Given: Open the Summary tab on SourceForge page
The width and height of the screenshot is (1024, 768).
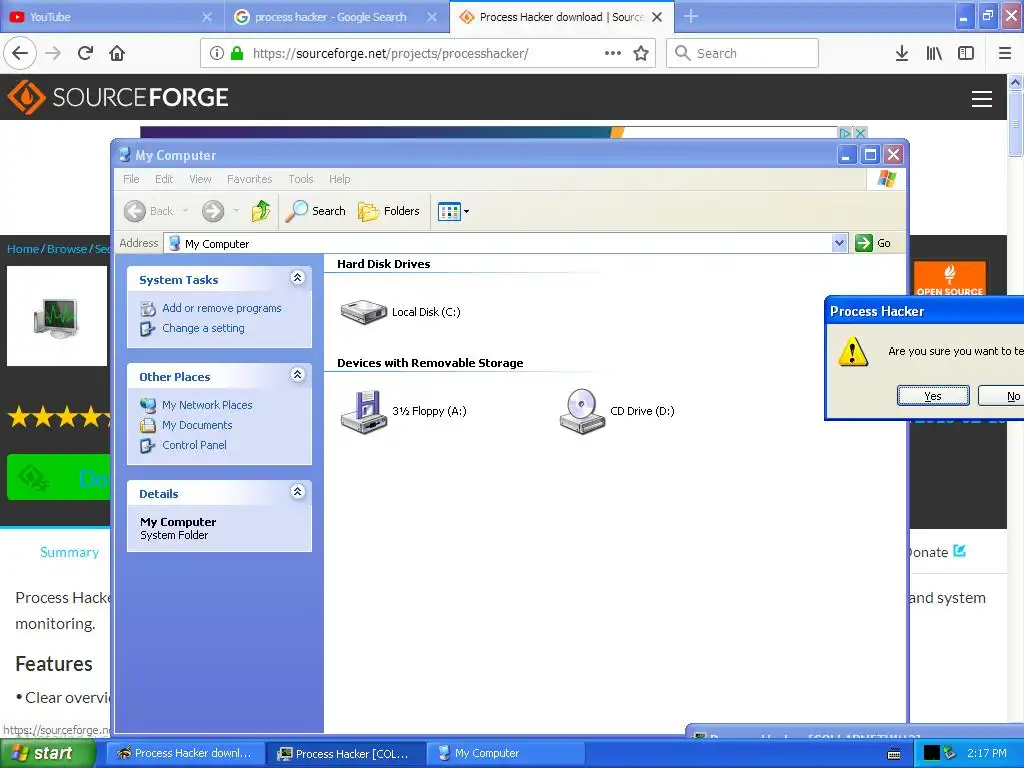Looking at the screenshot, I should coord(69,552).
